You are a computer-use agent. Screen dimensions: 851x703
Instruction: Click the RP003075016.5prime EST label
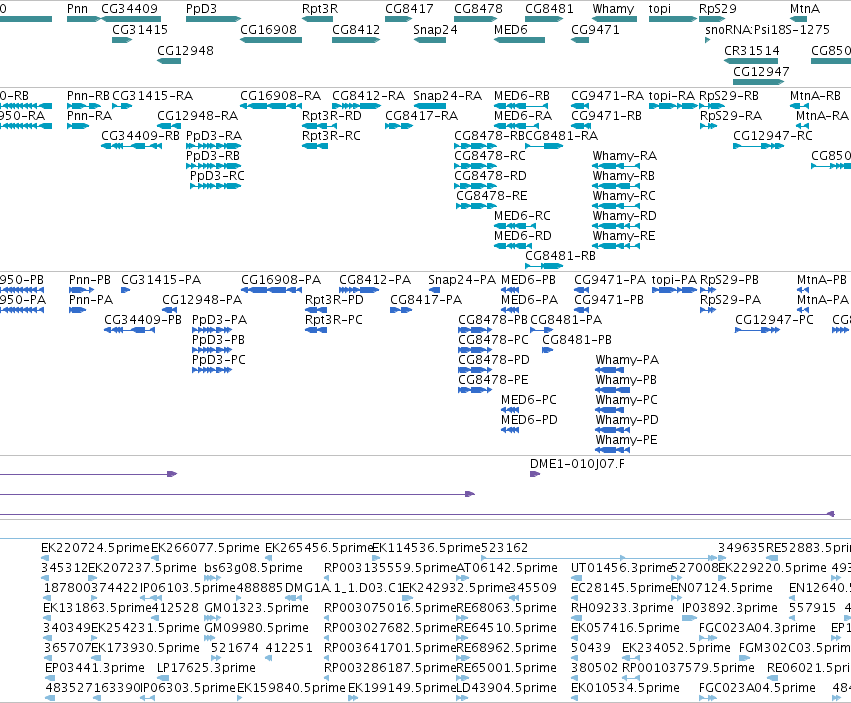[390, 608]
